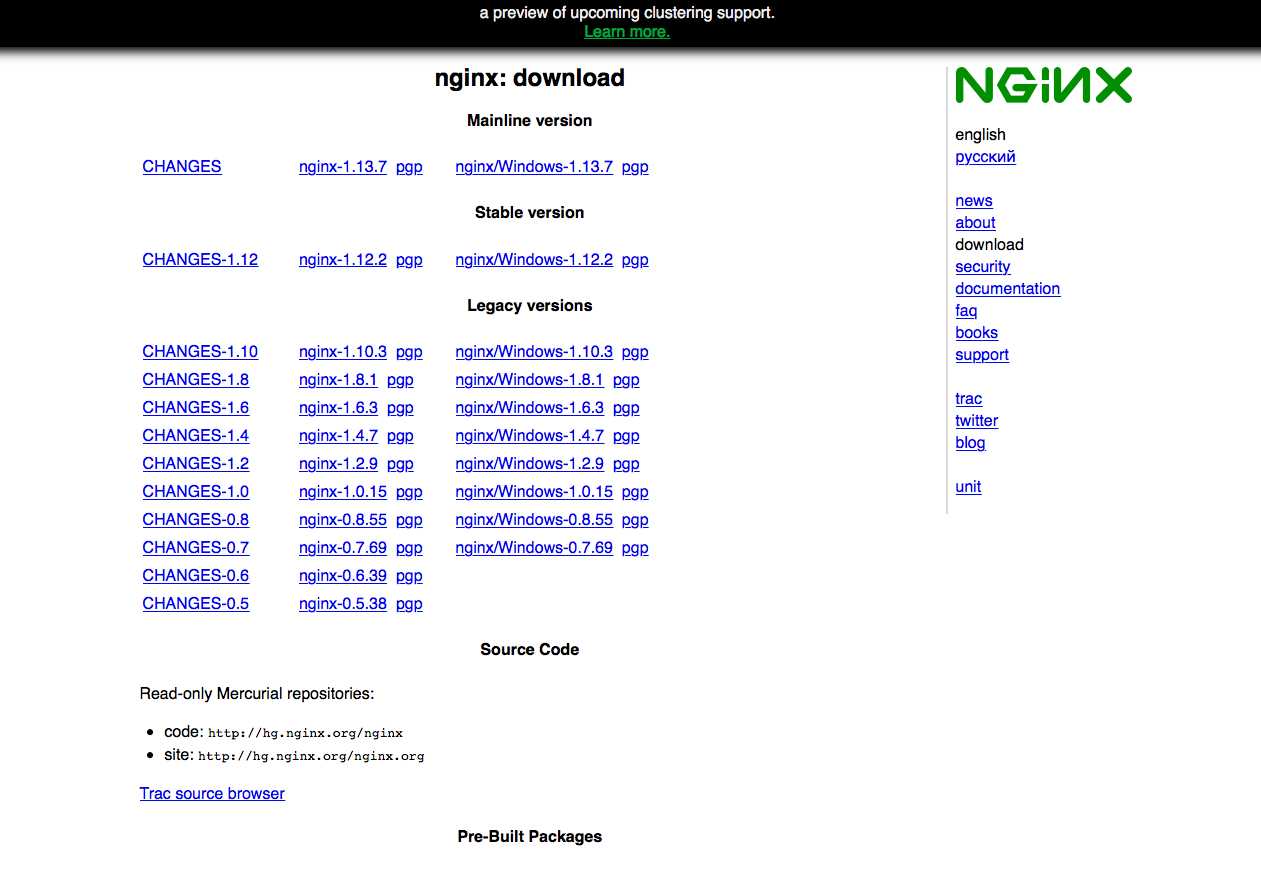Download nginx-0.7.69

pyautogui.click(x=343, y=548)
